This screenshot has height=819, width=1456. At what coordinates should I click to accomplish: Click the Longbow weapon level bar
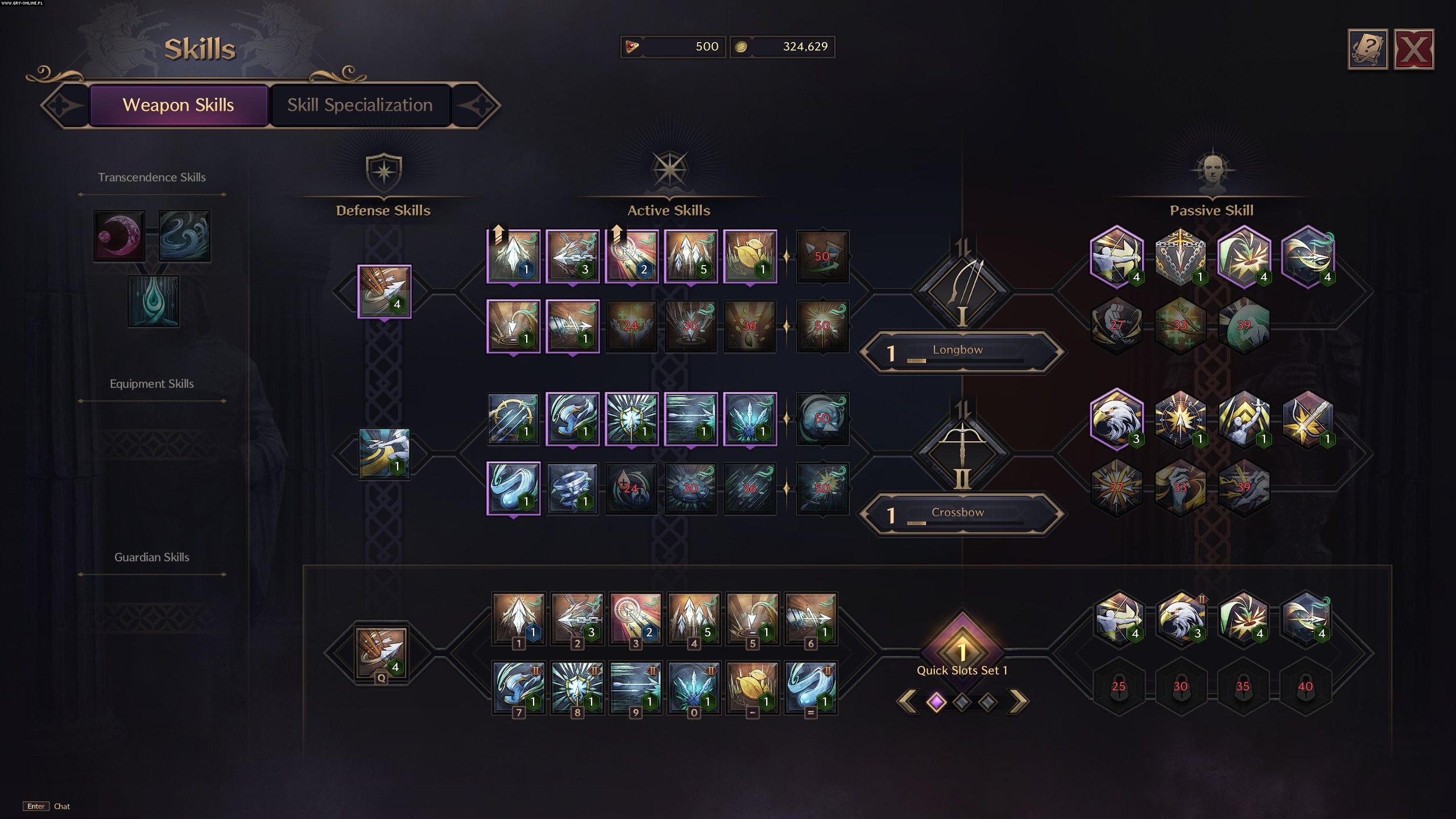tap(962, 353)
